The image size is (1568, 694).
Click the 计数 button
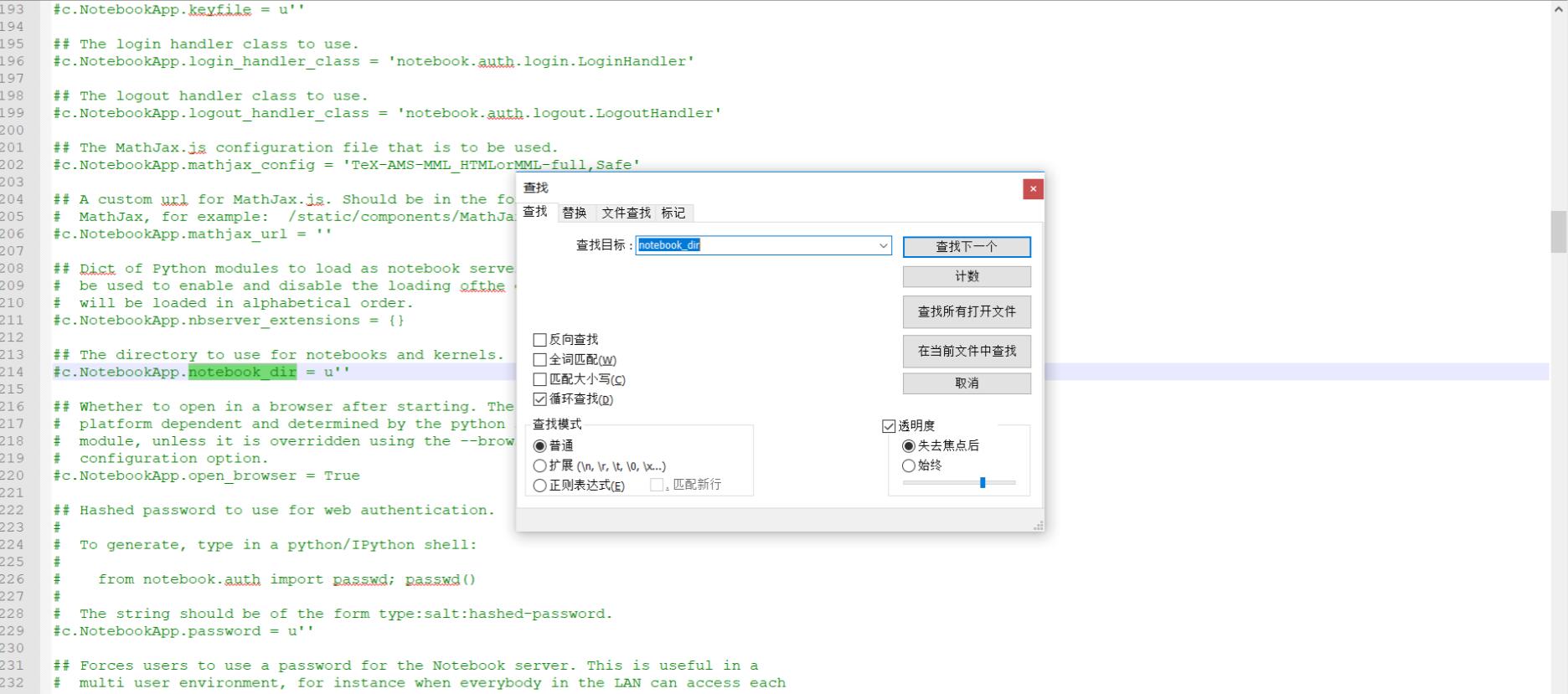[x=967, y=276]
